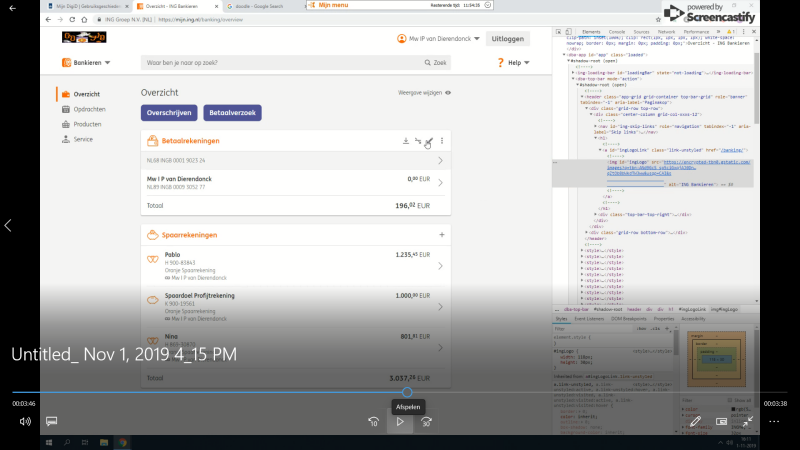
Task: Click the pencil edit icon in player
Action: click(x=694, y=422)
